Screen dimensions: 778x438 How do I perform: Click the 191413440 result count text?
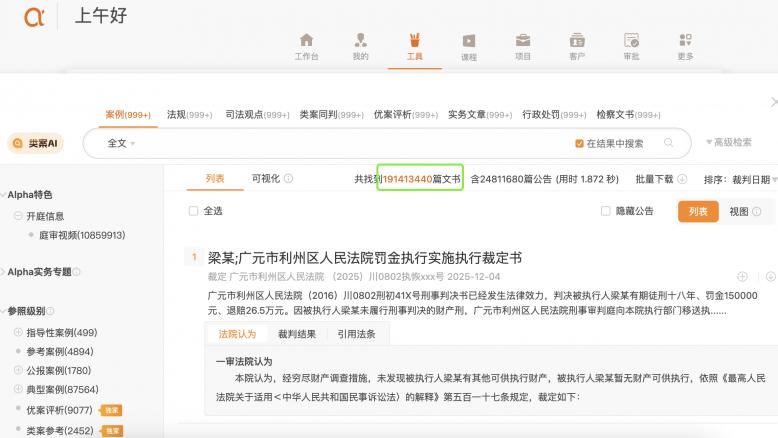(x=407, y=179)
